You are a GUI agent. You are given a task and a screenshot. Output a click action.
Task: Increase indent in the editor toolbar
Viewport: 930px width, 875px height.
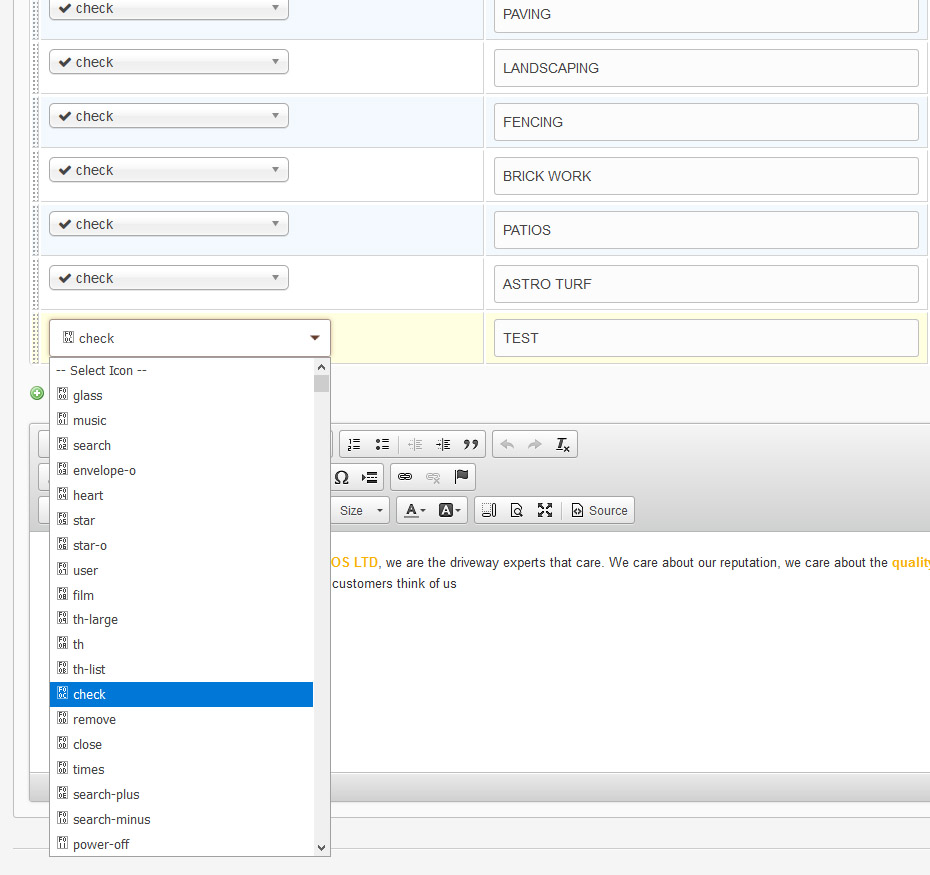pyautogui.click(x=443, y=444)
